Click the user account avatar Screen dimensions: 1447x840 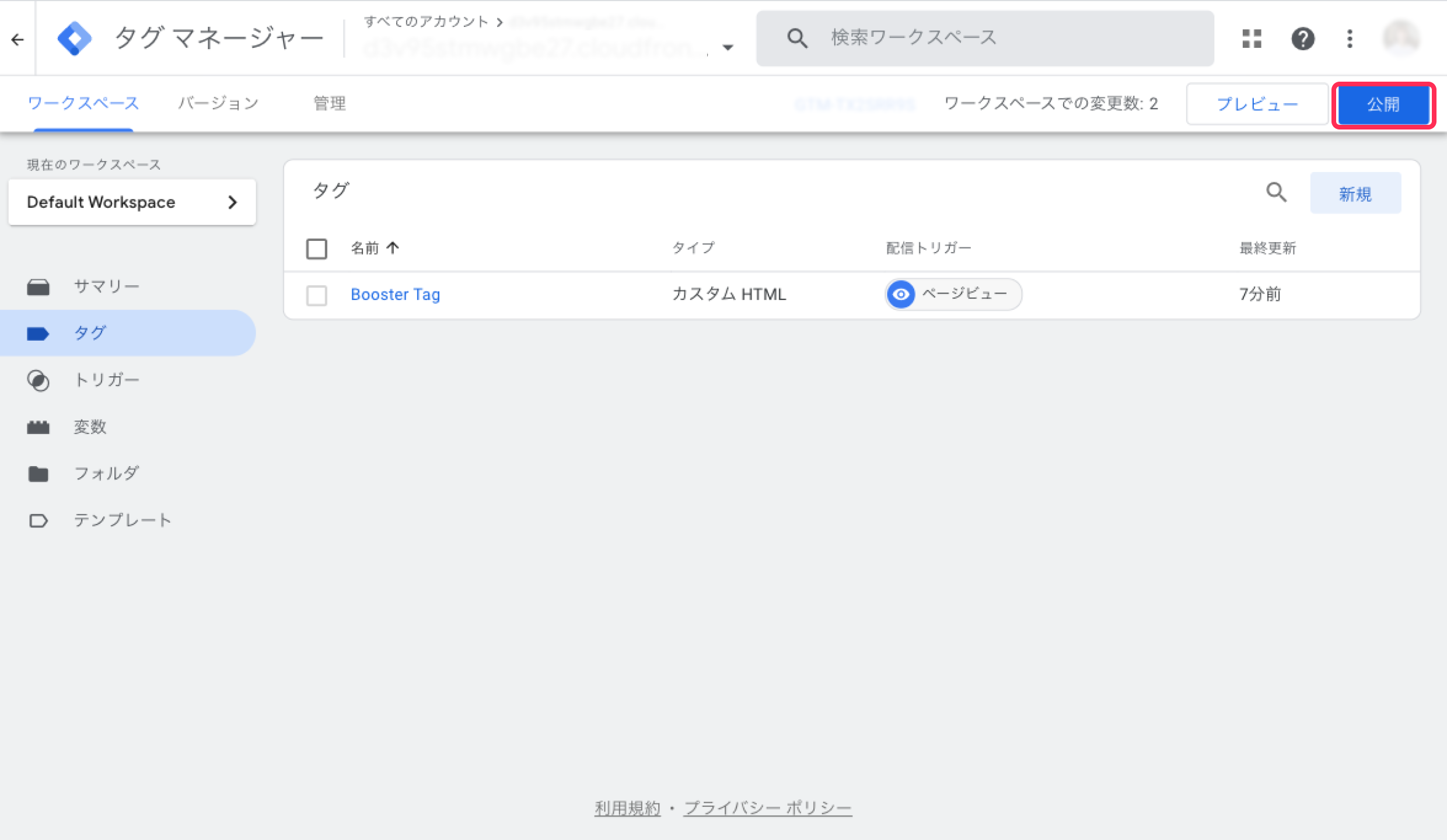(x=1401, y=38)
